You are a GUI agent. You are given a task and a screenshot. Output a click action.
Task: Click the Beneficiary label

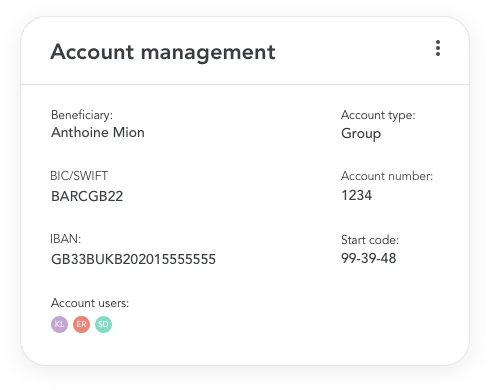(x=82, y=115)
